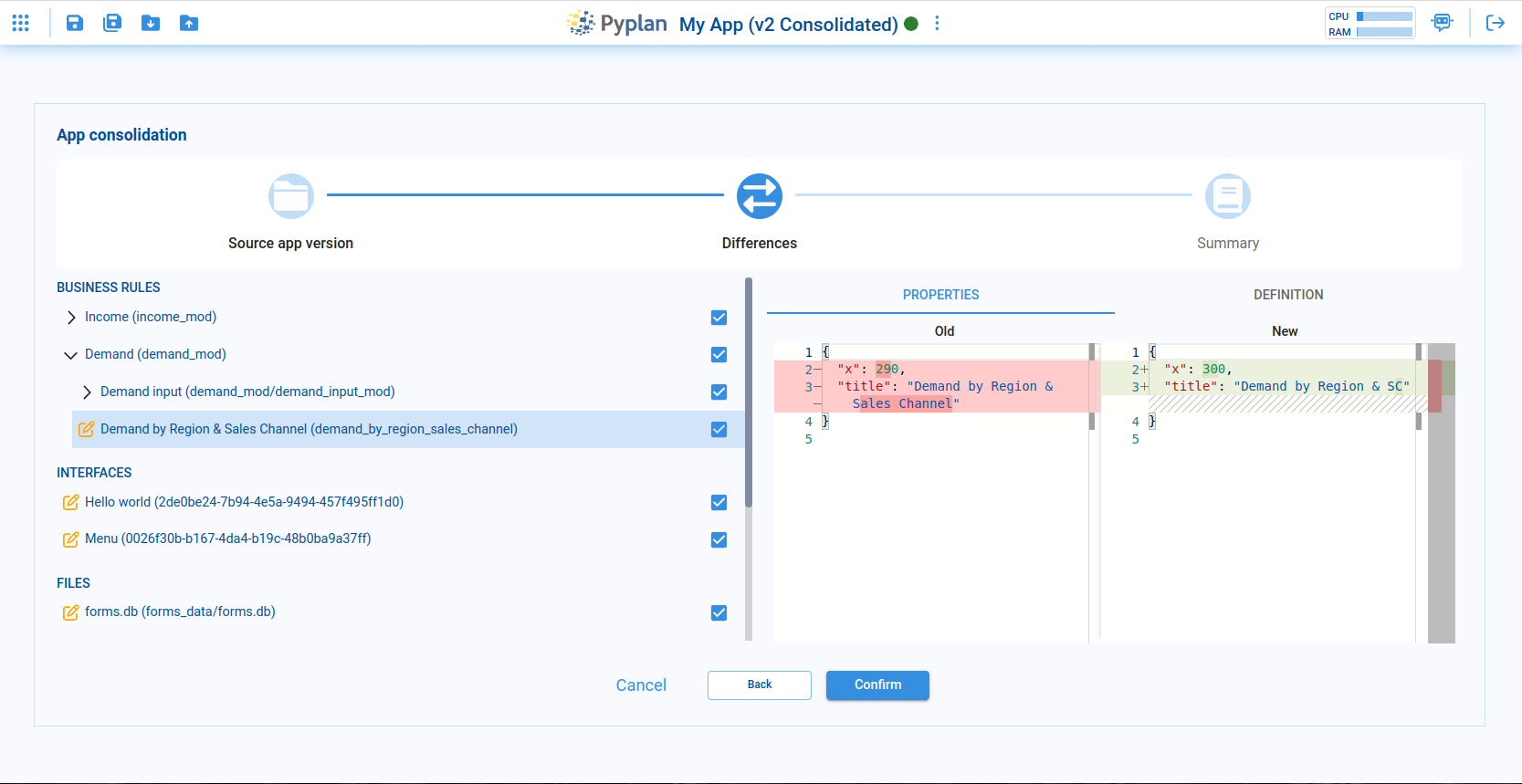Viewport: 1522px width, 784px height.
Task: Open the chat assistant icon
Action: pos(1443,23)
